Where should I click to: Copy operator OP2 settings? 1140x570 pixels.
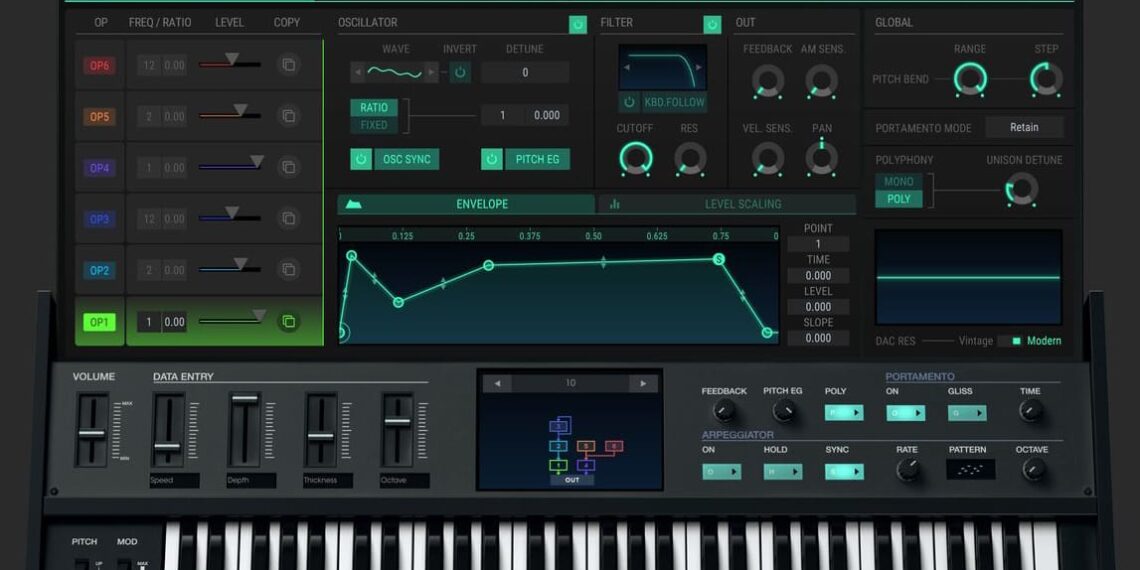(289, 270)
